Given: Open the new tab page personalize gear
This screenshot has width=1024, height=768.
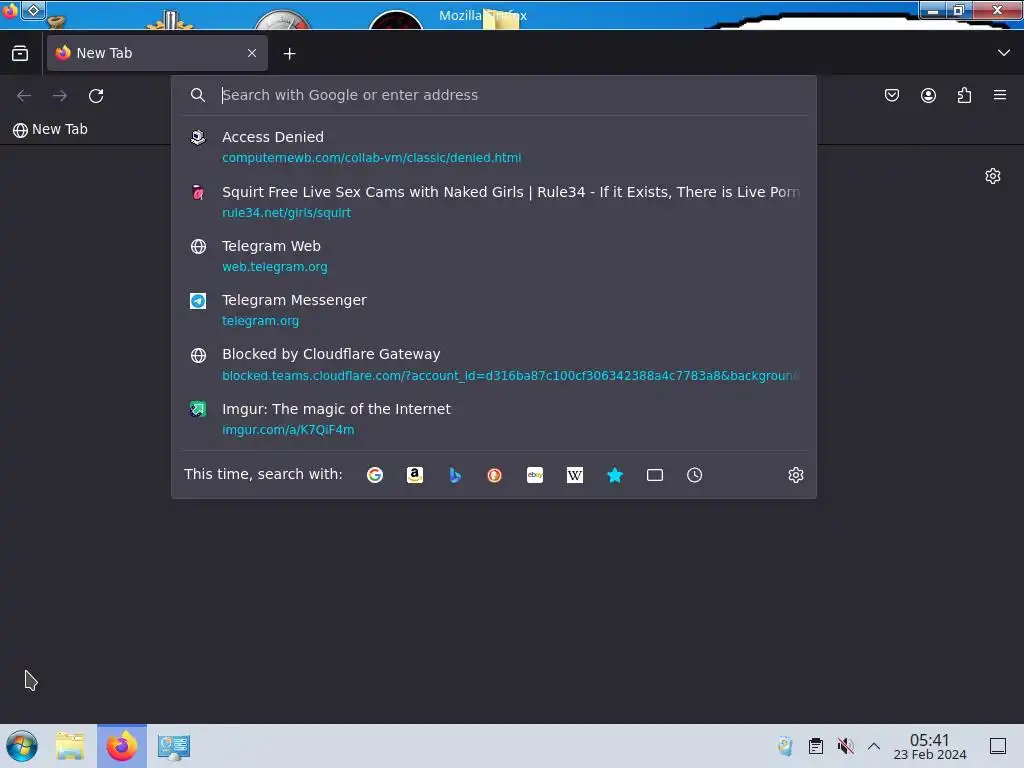Looking at the screenshot, I should (x=993, y=176).
